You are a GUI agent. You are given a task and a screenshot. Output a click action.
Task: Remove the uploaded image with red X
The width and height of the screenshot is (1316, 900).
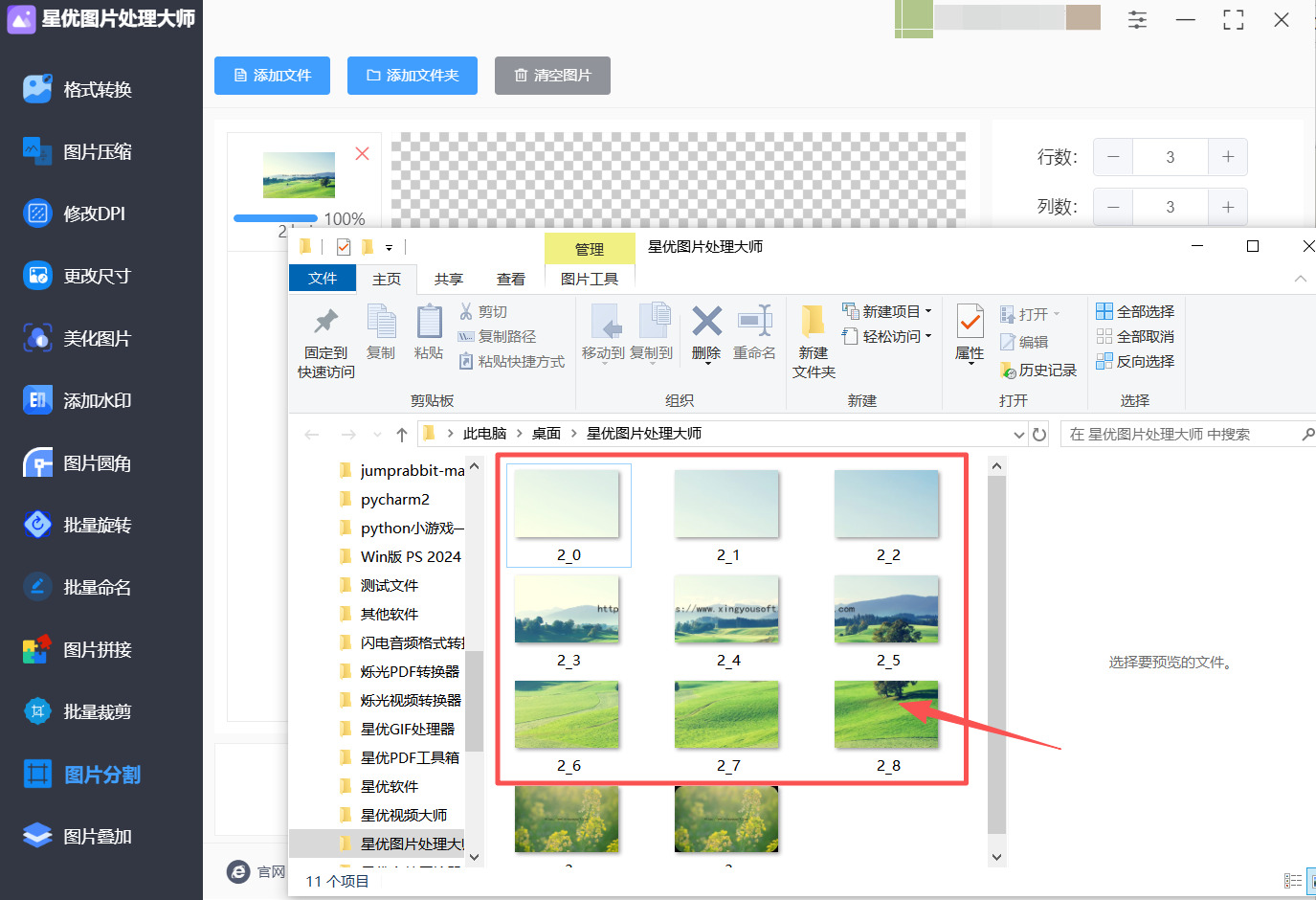(362, 153)
